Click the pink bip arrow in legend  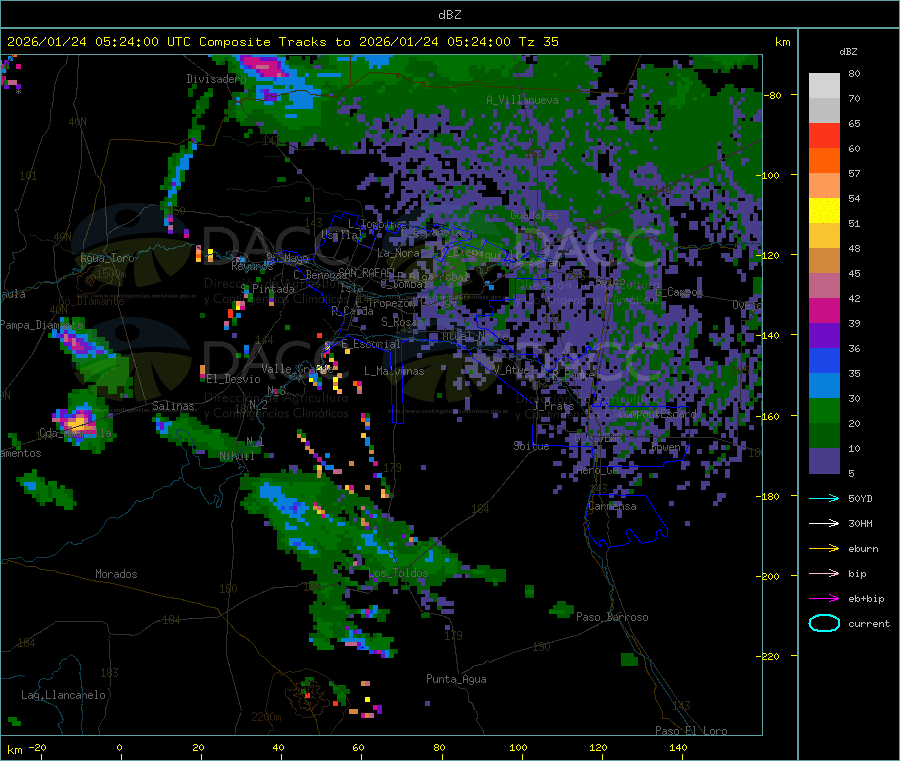click(824, 573)
